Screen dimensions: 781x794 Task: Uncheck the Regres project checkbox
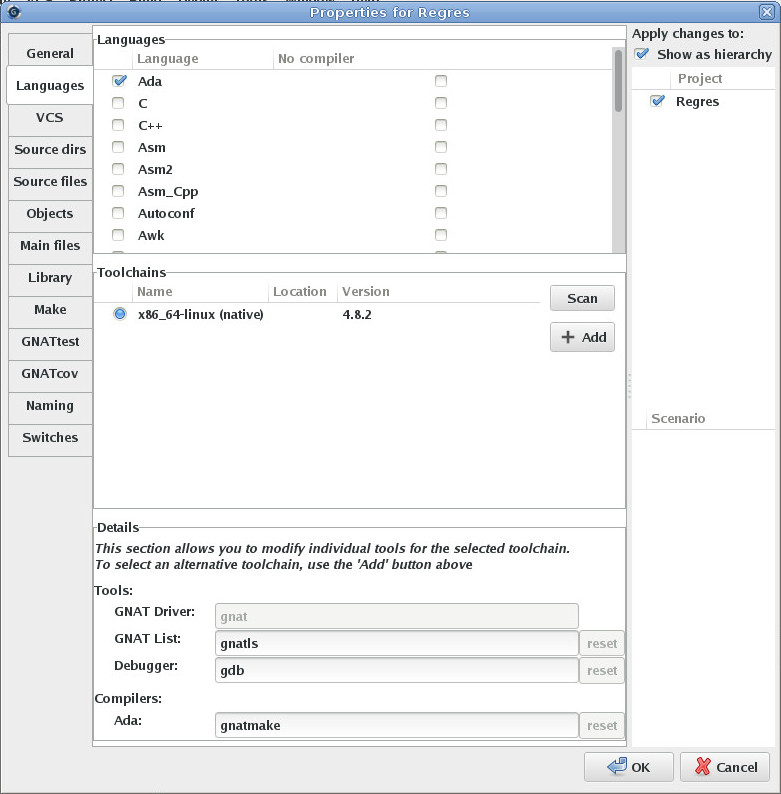coord(657,101)
